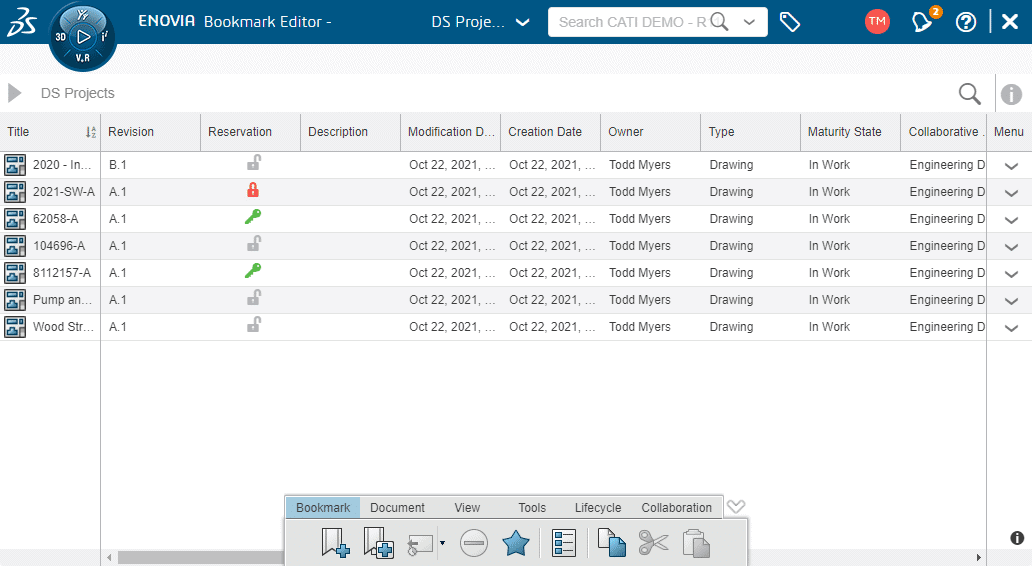
Task: Open the help question mark icon
Action: click(x=966, y=22)
